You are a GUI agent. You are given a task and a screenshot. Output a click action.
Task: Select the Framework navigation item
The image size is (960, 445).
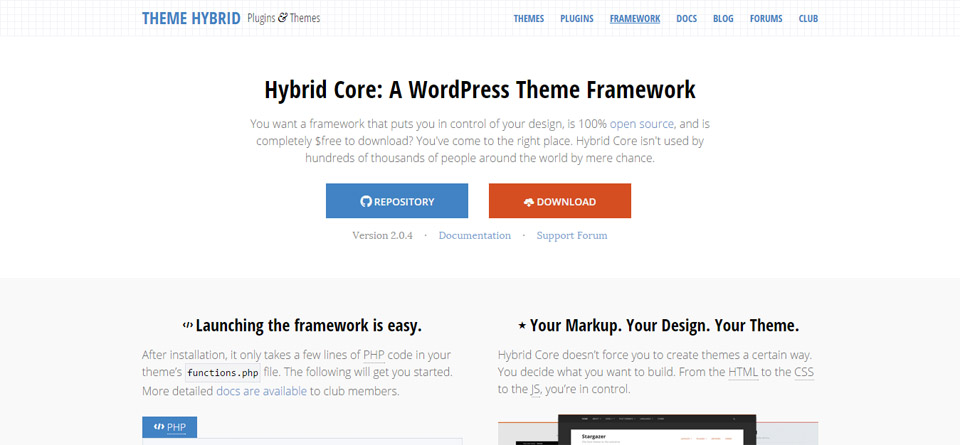(x=635, y=18)
